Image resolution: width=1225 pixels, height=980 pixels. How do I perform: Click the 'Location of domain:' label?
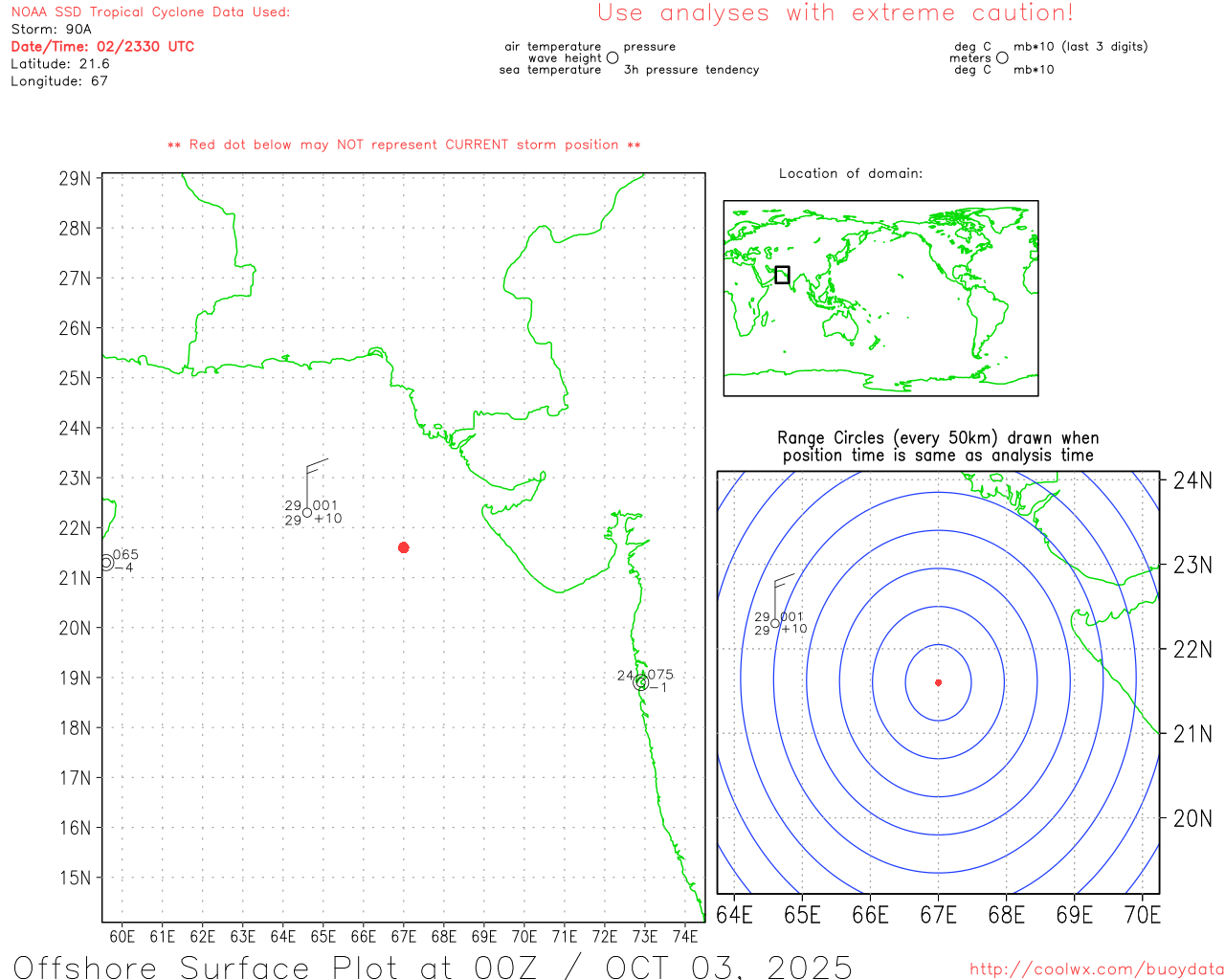tap(851, 173)
